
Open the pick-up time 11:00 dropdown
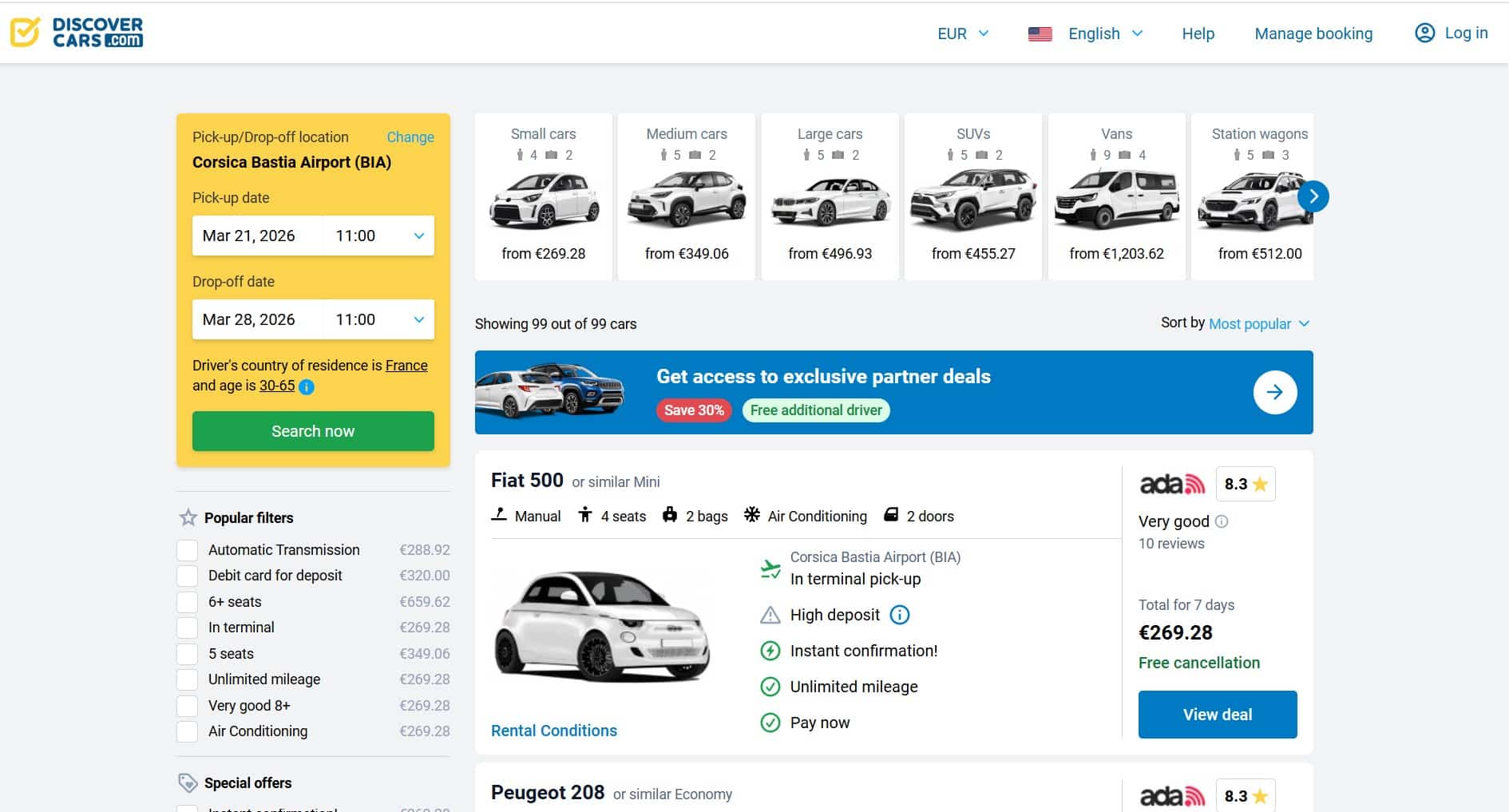379,236
